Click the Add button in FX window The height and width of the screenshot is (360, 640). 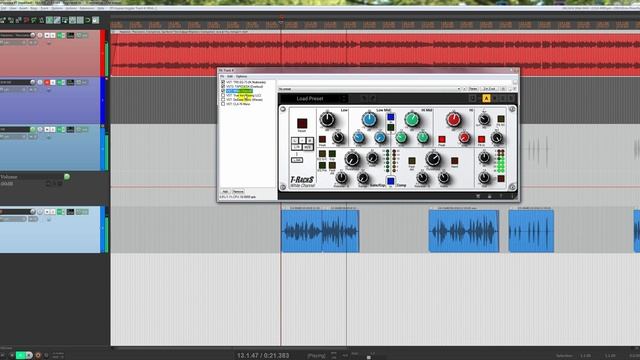(225, 191)
